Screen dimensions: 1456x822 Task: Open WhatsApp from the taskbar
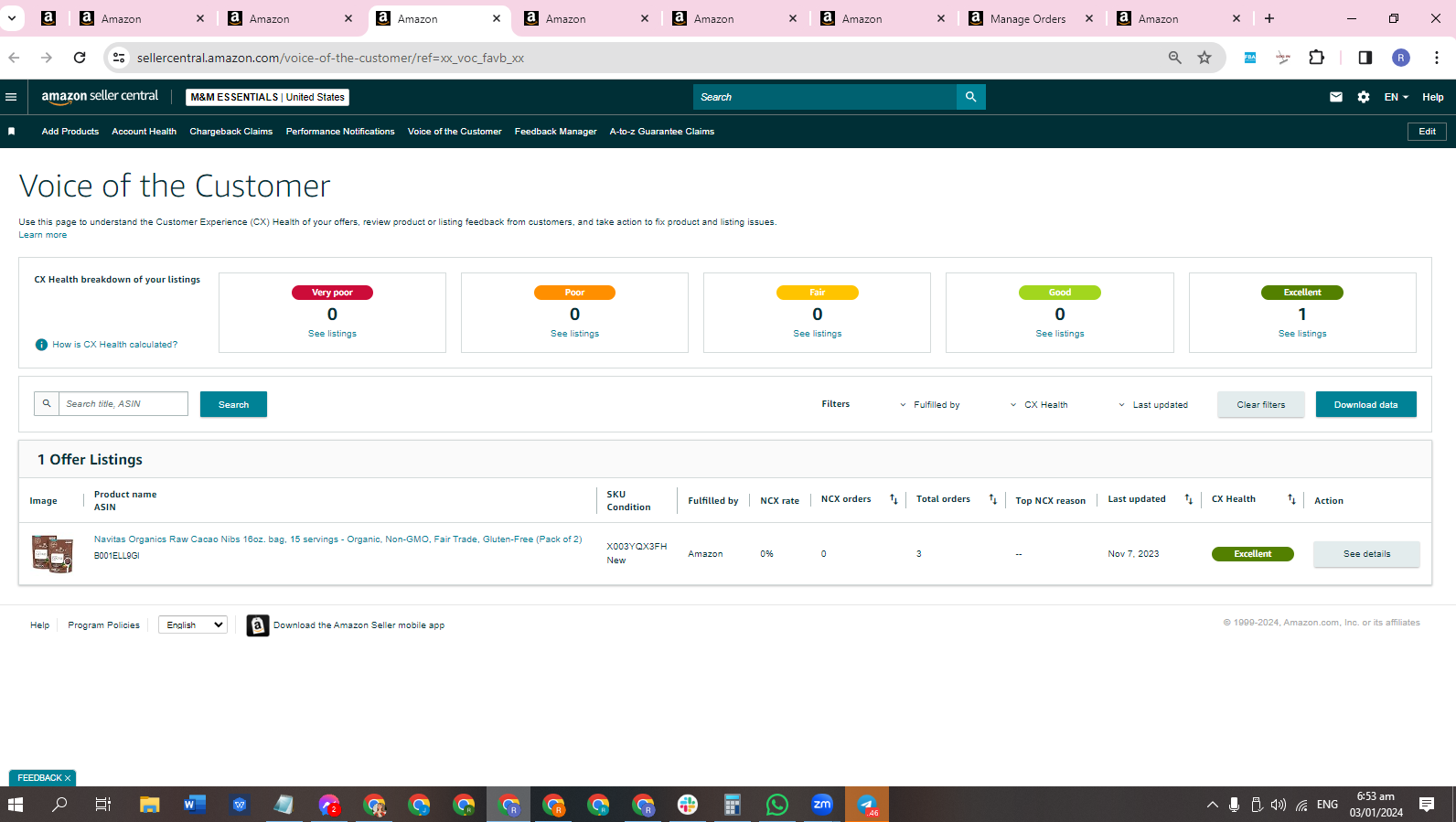click(776, 805)
